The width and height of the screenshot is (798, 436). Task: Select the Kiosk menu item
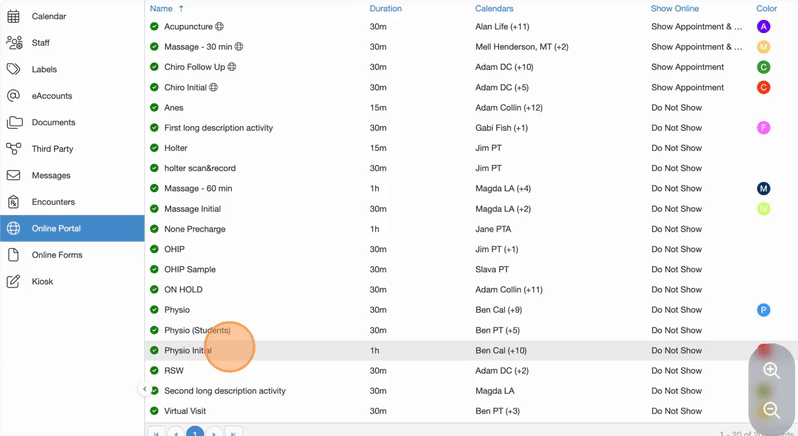(x=42, y=282)
